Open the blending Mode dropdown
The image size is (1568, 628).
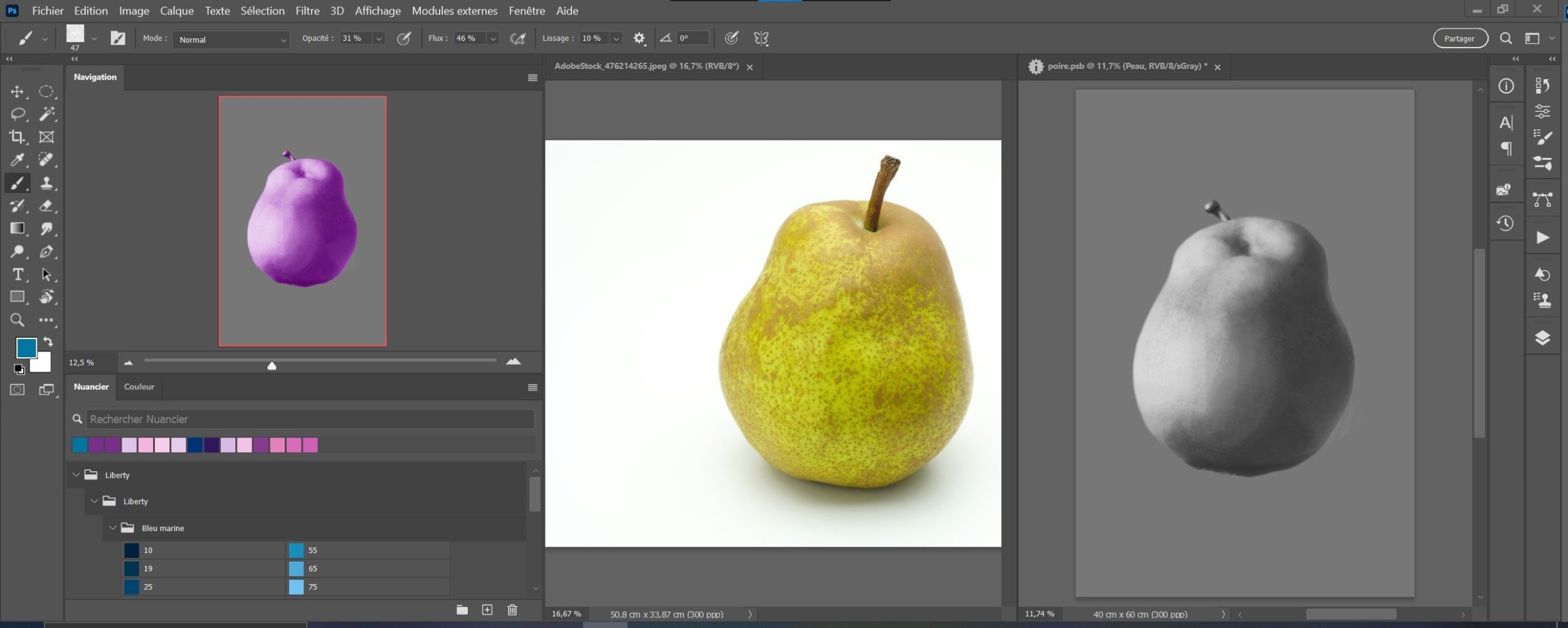231,39
